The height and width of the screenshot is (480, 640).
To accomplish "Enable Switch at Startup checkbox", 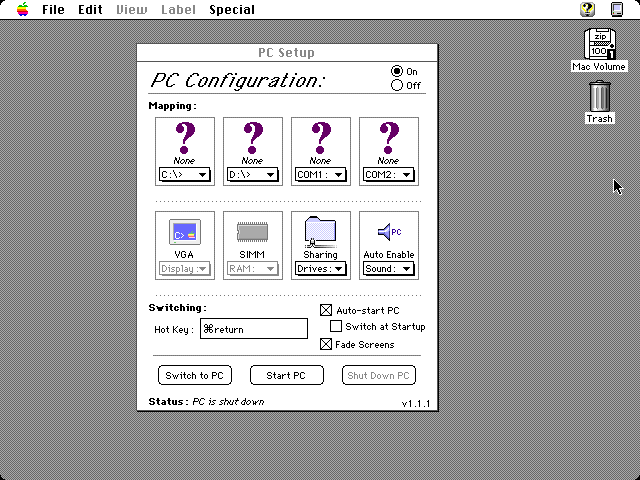I will 336,326.
